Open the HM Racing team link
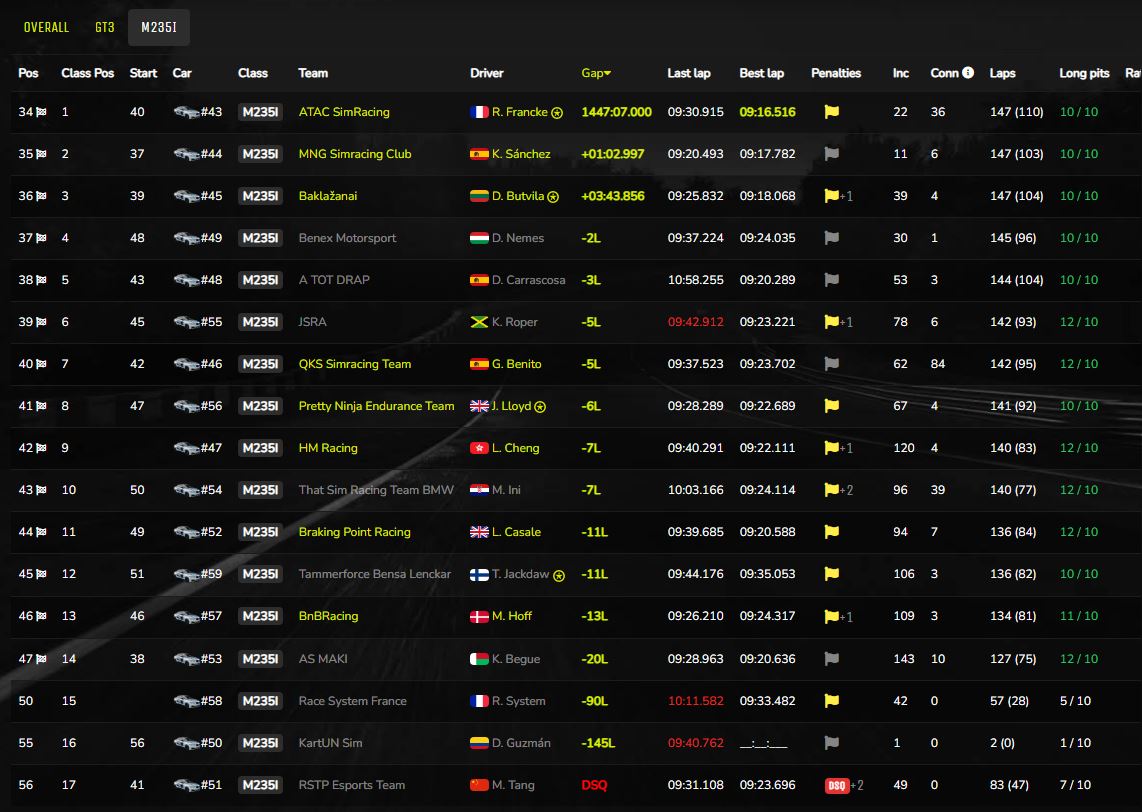This screenshot has width=1142, height=812. 328,448
